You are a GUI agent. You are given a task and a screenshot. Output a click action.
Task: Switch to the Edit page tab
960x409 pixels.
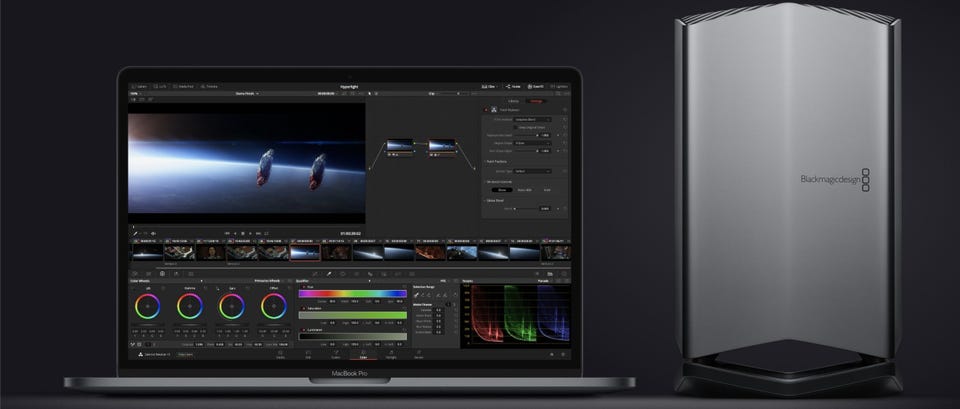click(x=308, y=354)
